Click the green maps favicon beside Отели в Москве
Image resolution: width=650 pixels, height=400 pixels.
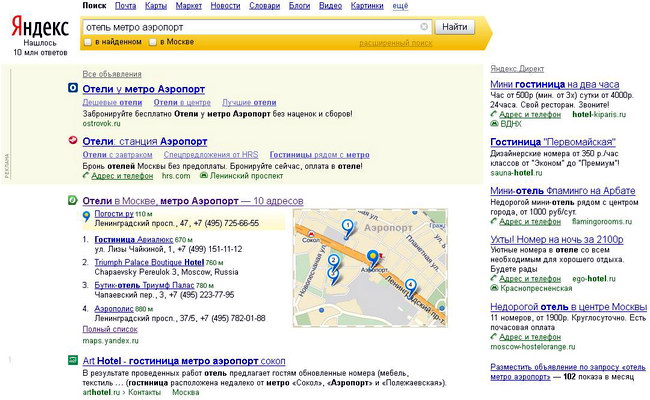pos(73,200)
